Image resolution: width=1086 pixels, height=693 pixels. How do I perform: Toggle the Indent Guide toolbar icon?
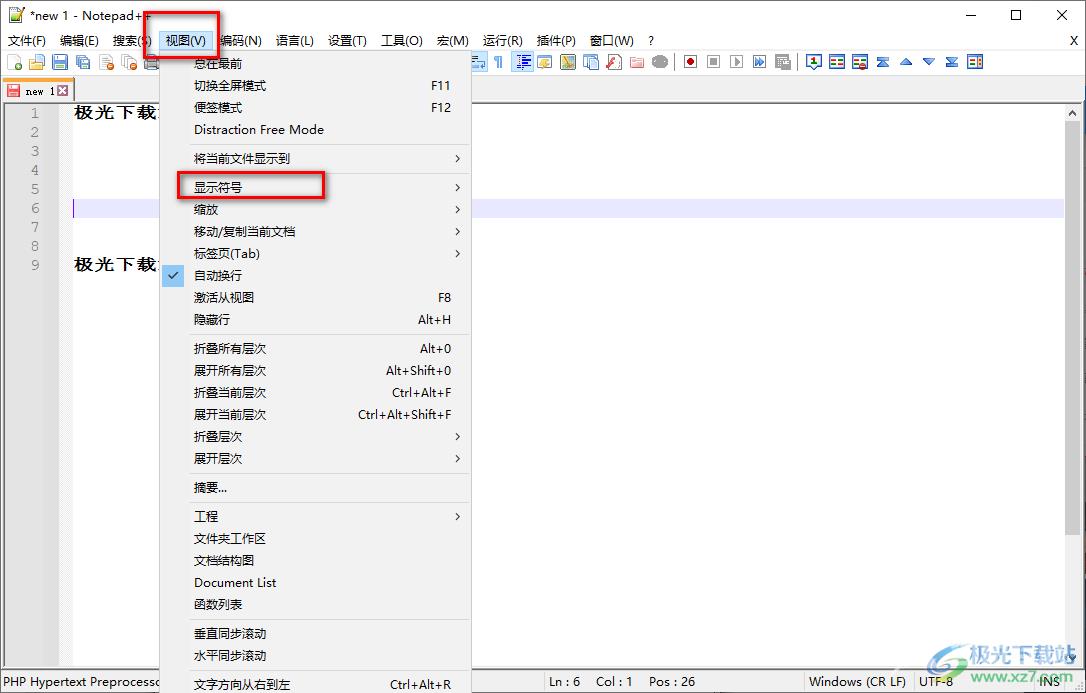tap(522, 62)
